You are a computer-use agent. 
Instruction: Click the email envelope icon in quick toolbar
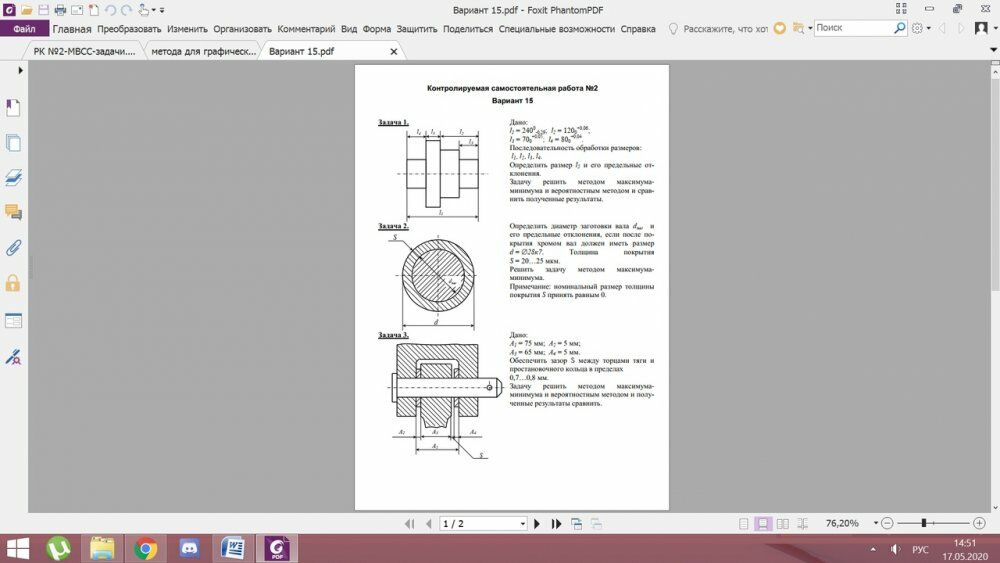[77, 10]
